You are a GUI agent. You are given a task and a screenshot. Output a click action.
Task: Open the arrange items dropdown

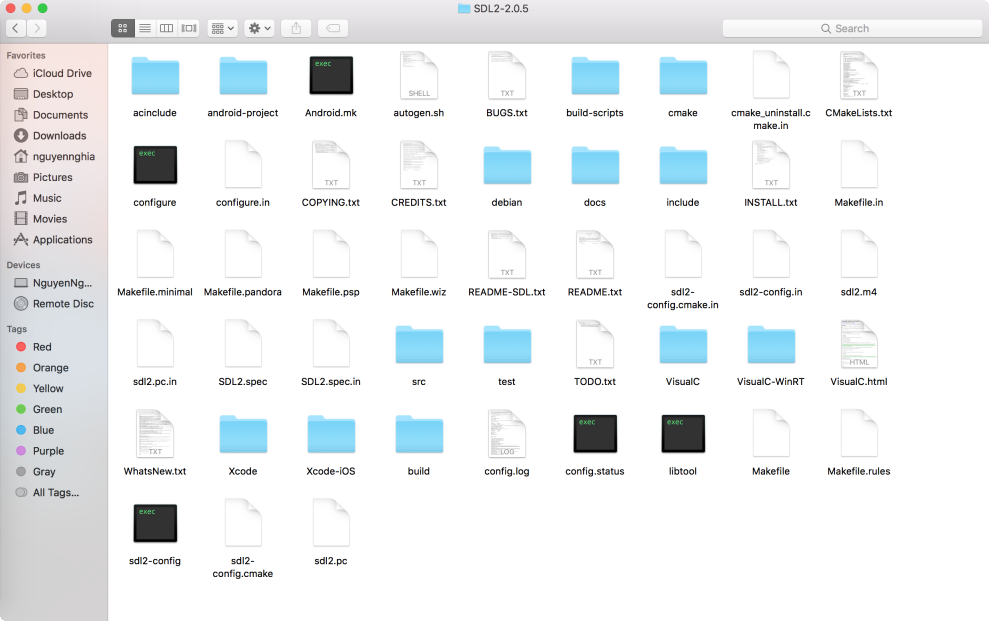(222, 28)
